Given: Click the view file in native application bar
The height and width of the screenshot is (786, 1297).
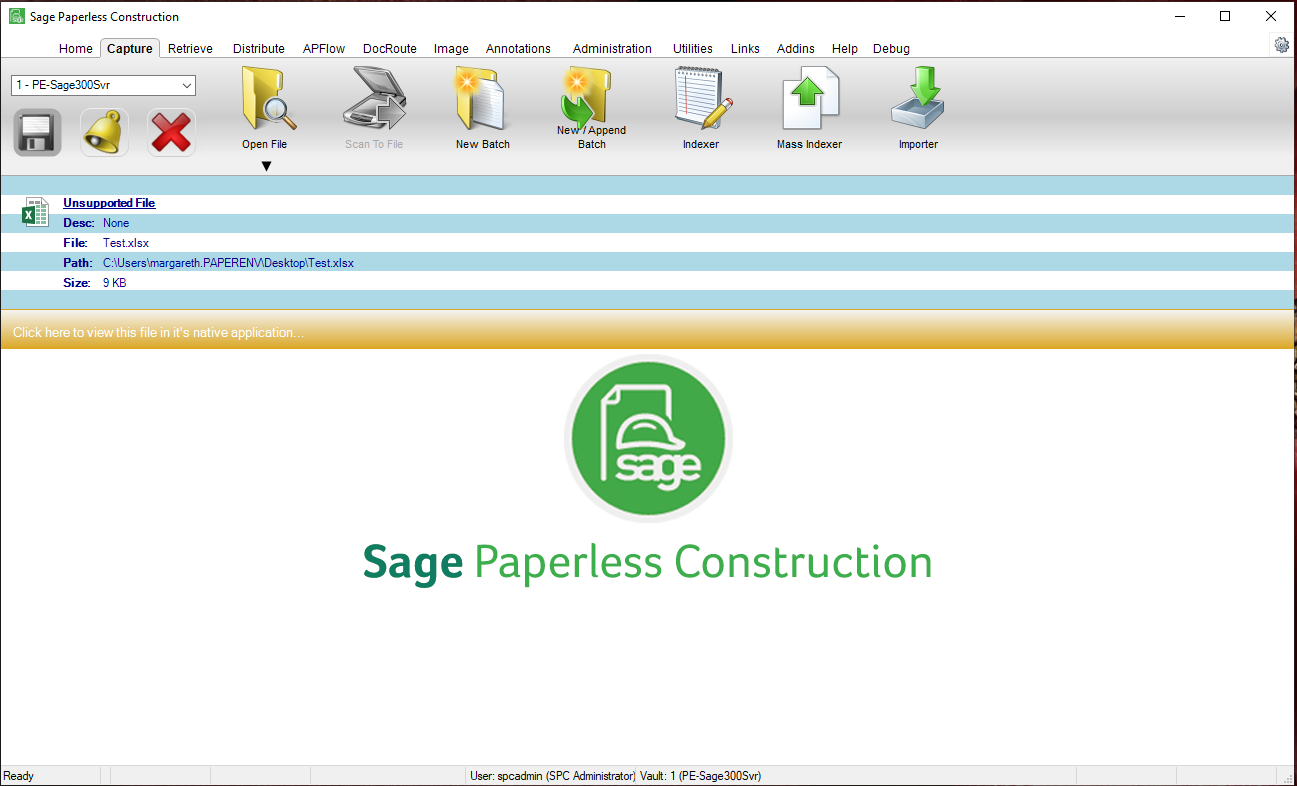Looking at the screenshot, I should pos(648,332).
